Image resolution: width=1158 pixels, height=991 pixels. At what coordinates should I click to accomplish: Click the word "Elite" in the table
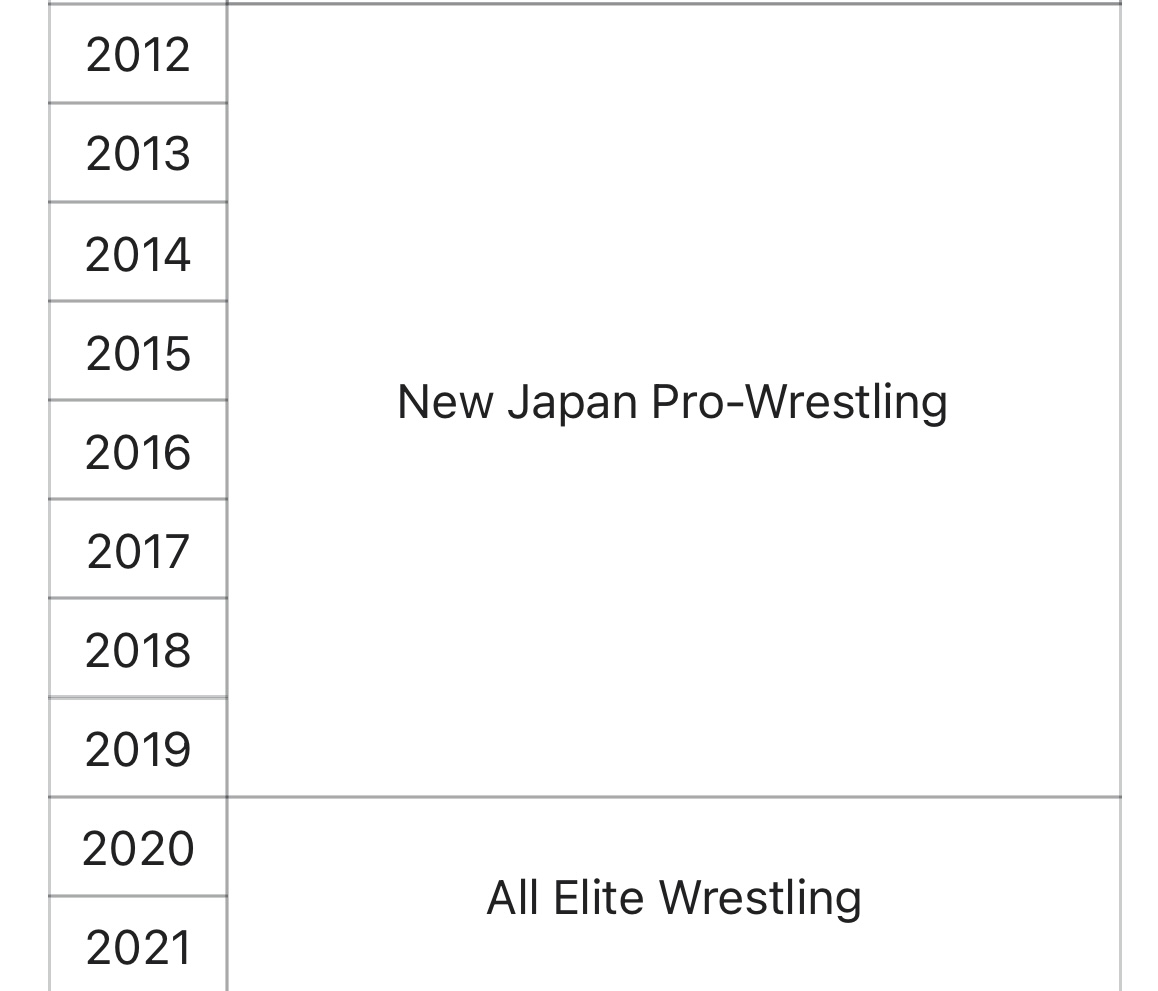(599, 897)
